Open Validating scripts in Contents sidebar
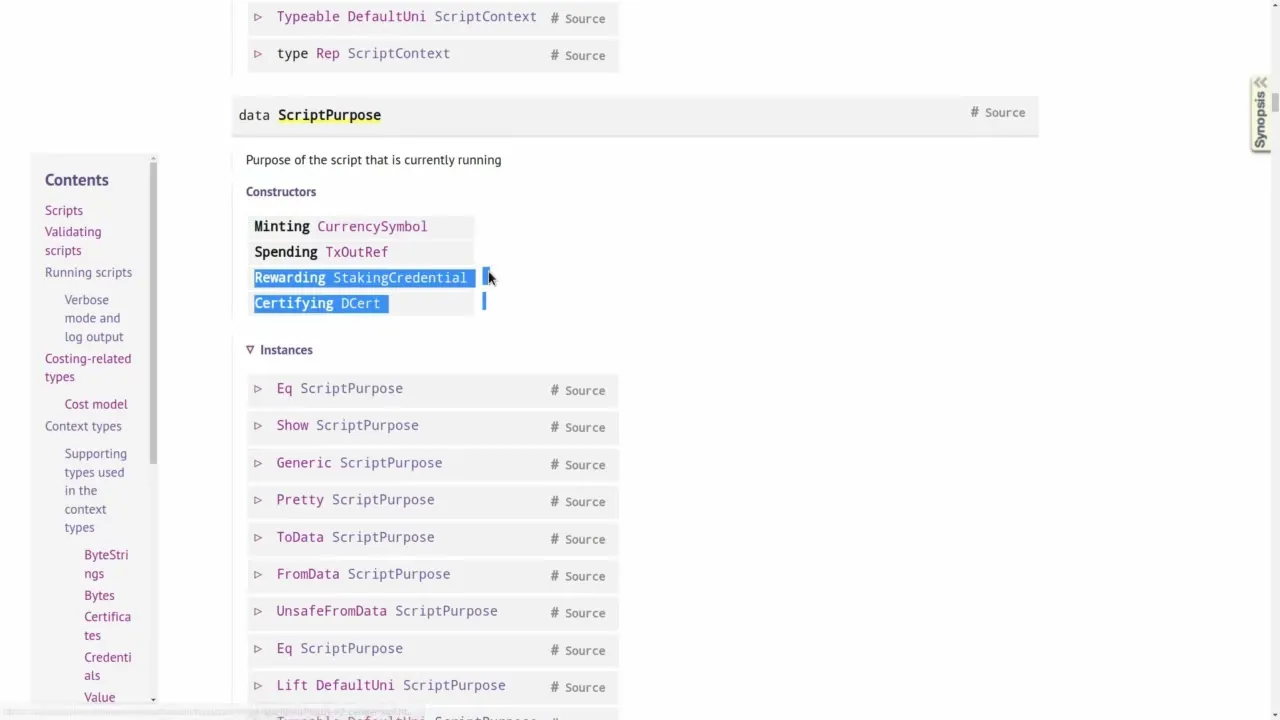Screen dimensions: 1280x720 coord(72,241)
